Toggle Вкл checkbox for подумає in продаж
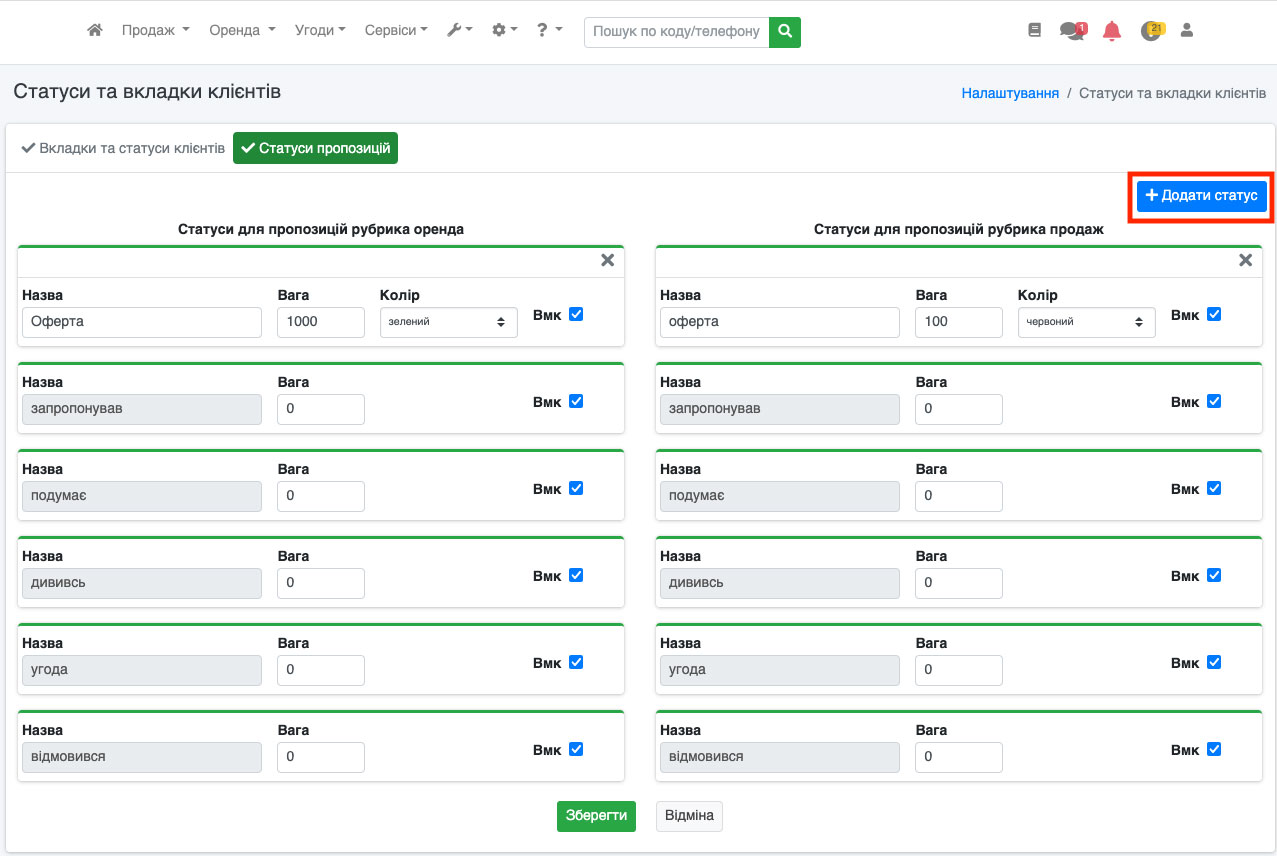This screenshot has width=1277, height=856. pyautogui.click(x=1214, y=488)
